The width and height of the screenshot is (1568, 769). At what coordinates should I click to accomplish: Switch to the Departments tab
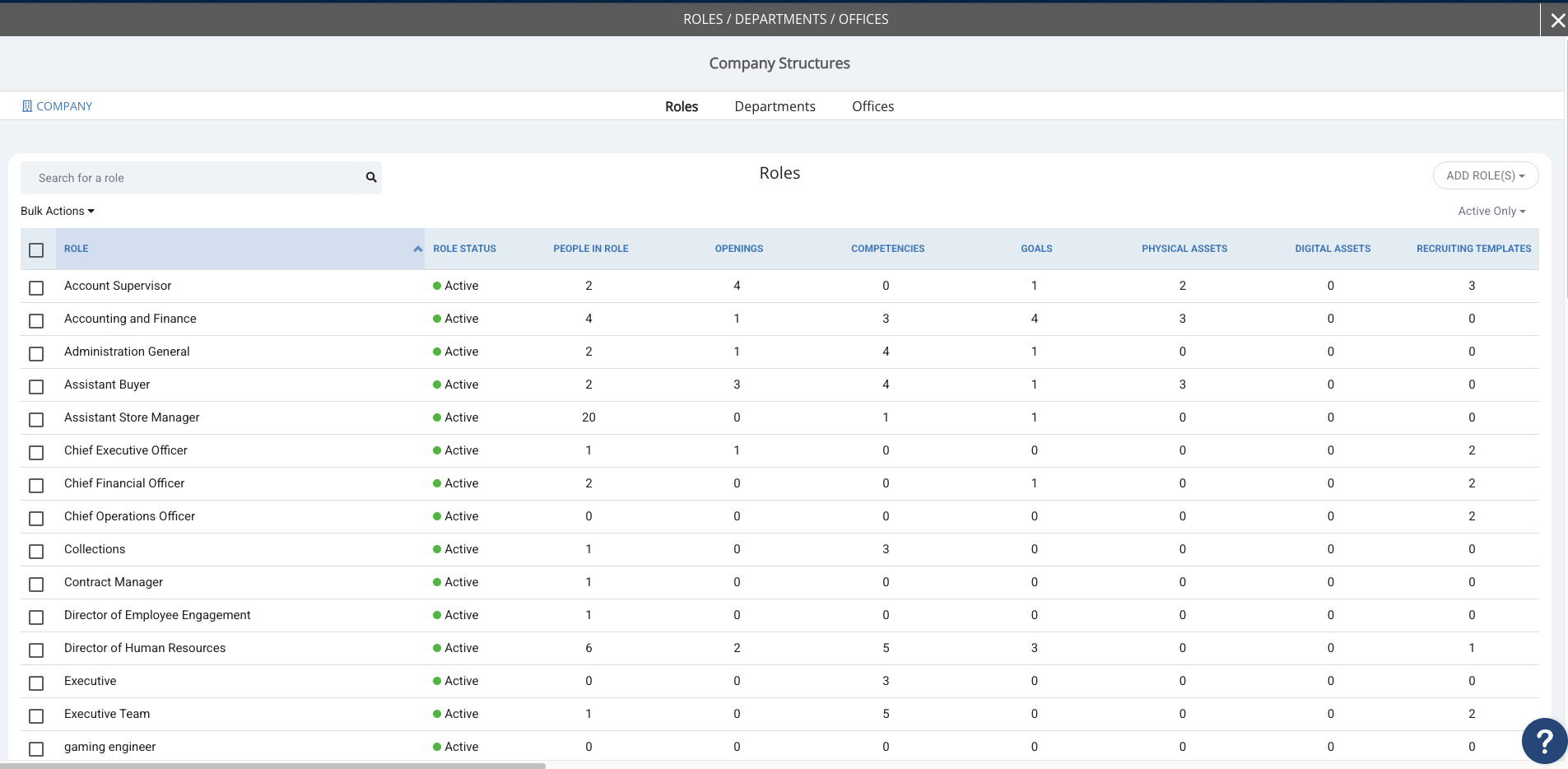(x=775, y=106)
